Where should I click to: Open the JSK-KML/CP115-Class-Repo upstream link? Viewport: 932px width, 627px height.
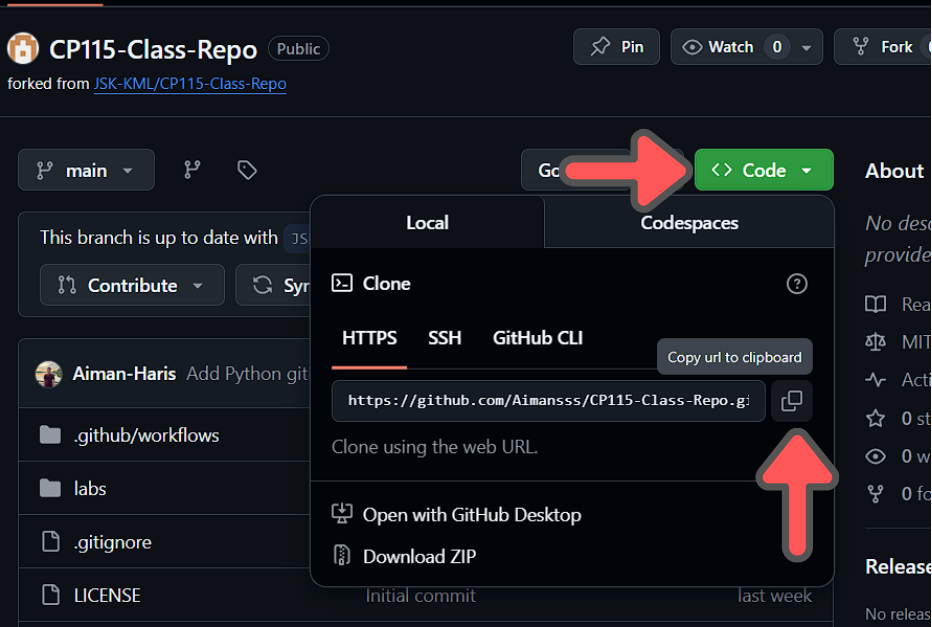pyautogui.click(x=190, y=84)
